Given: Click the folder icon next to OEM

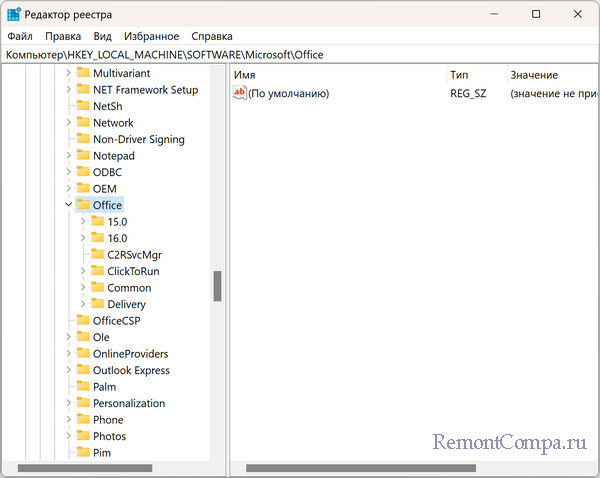Looking at the screenshot, I should [x=83, y=188].
